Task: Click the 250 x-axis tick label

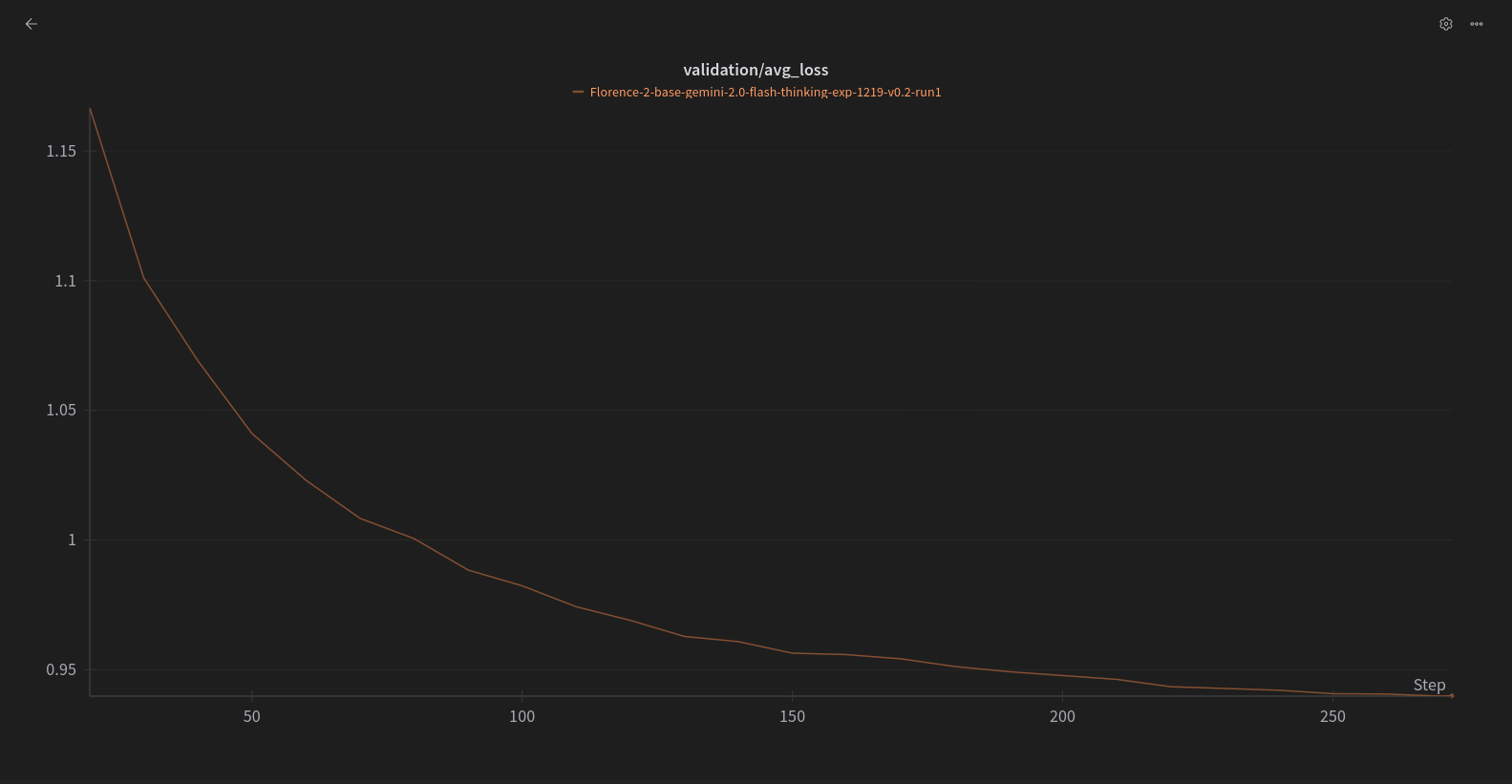Action: pyautogui.click(x=1332, y=716)
